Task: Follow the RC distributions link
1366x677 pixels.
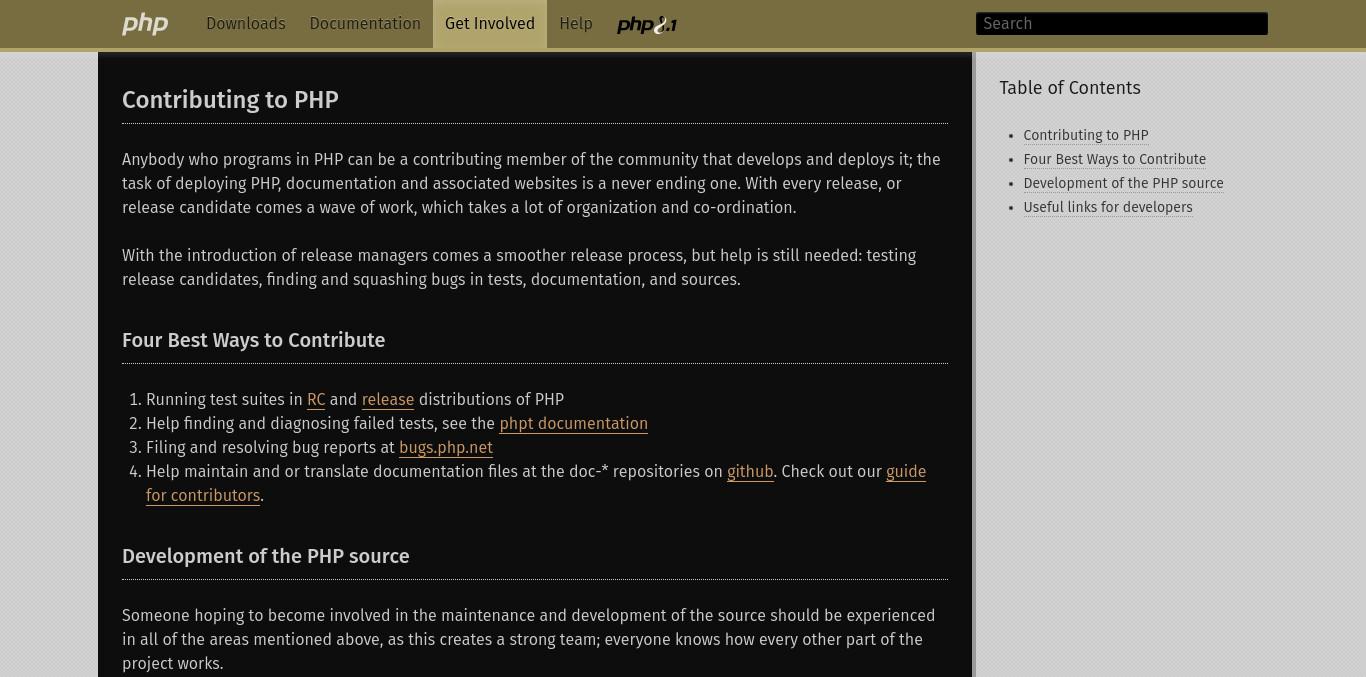Action: point(316,400)
